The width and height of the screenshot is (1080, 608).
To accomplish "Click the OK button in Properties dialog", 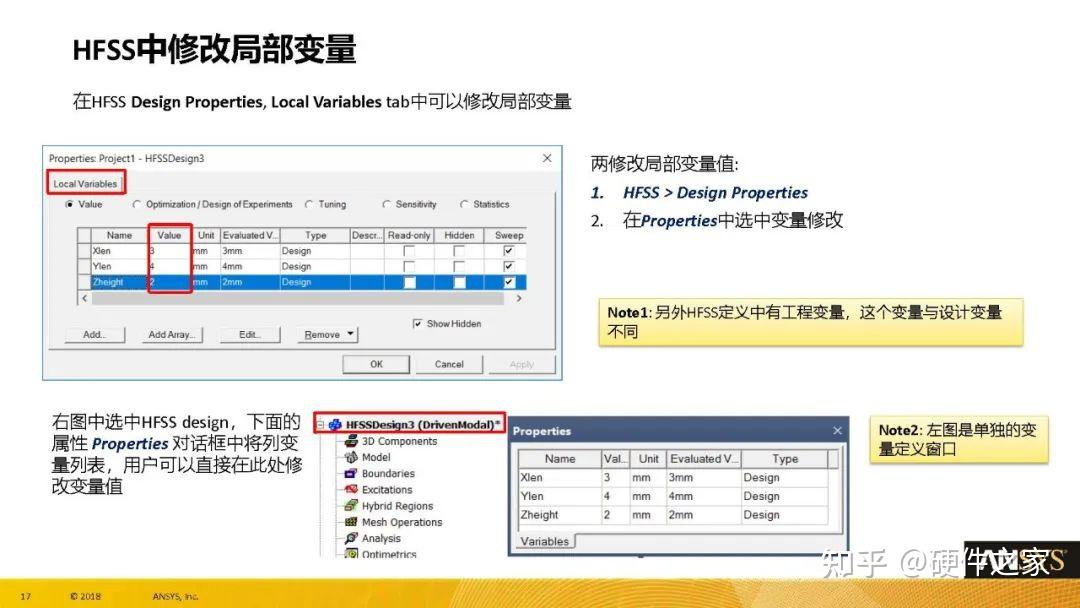I will 377,364.
